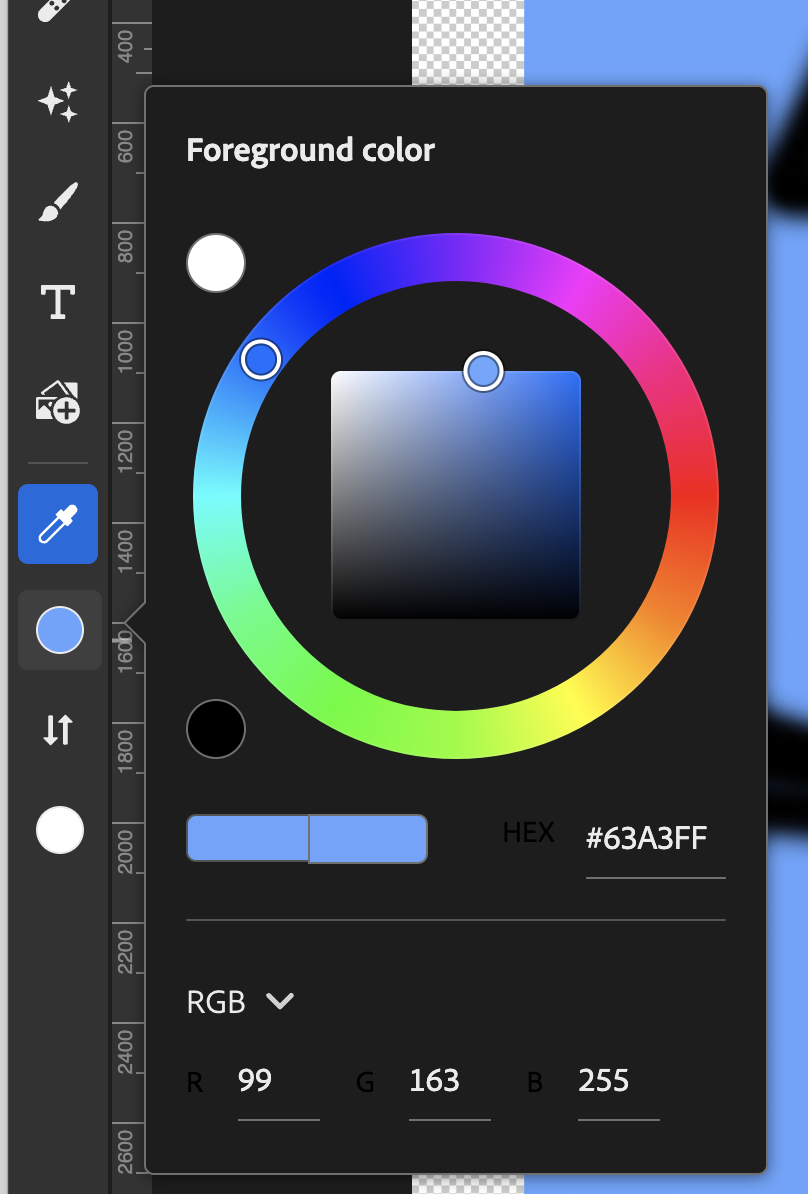The height and width of the screenshot is (1194, 808).
Task: Select the Type tool
Action: (x=57, y=300)
